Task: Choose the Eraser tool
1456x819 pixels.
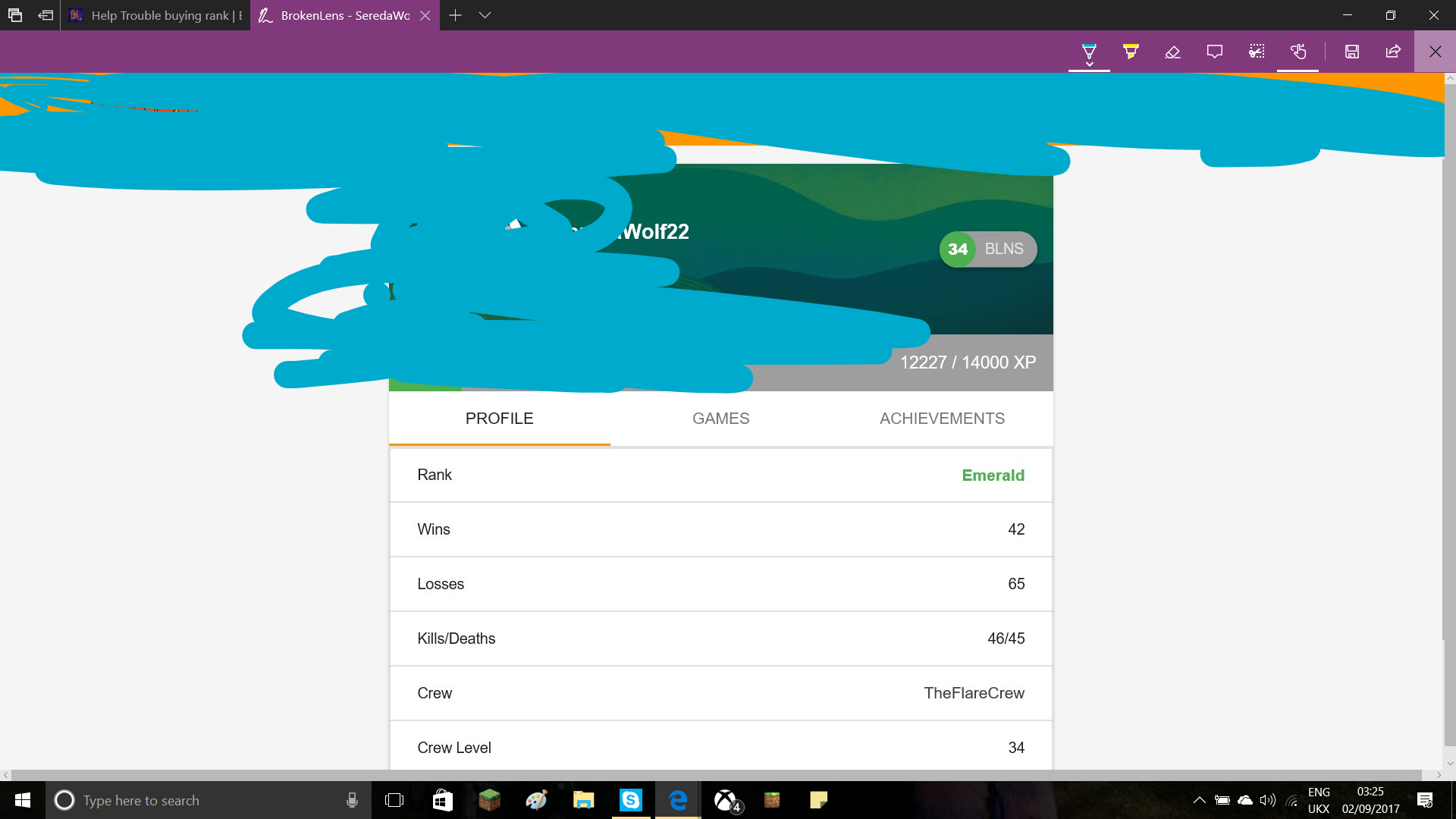Action: click(x=1172, y=52)
